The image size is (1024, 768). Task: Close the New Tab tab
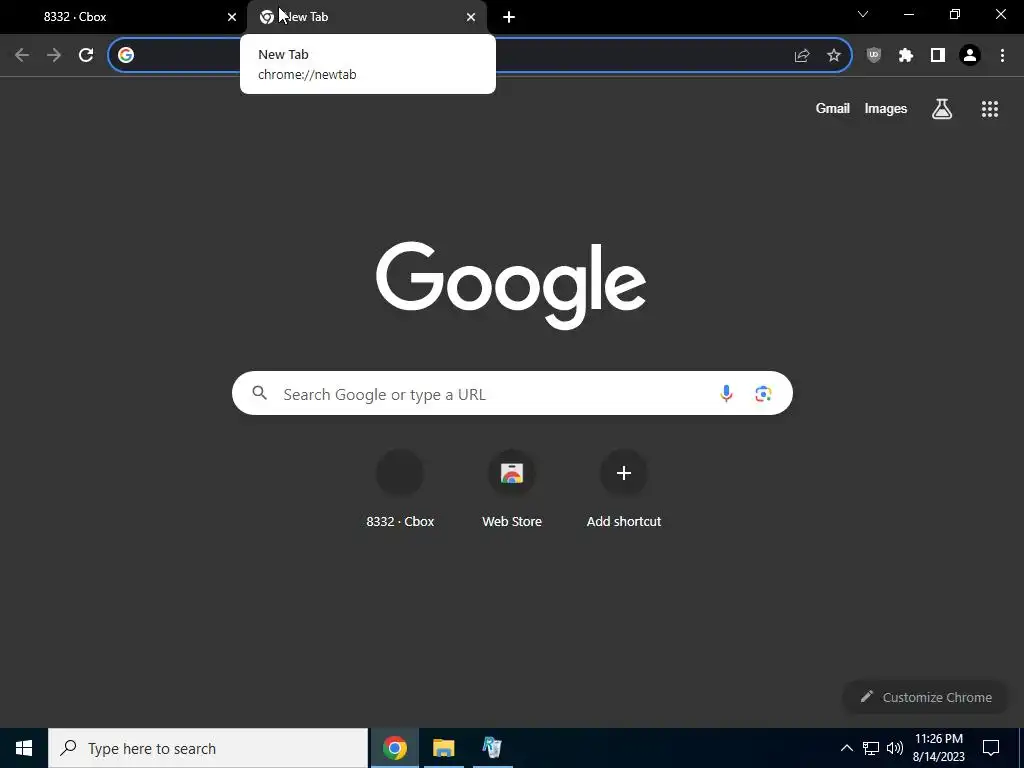[471, 17]
